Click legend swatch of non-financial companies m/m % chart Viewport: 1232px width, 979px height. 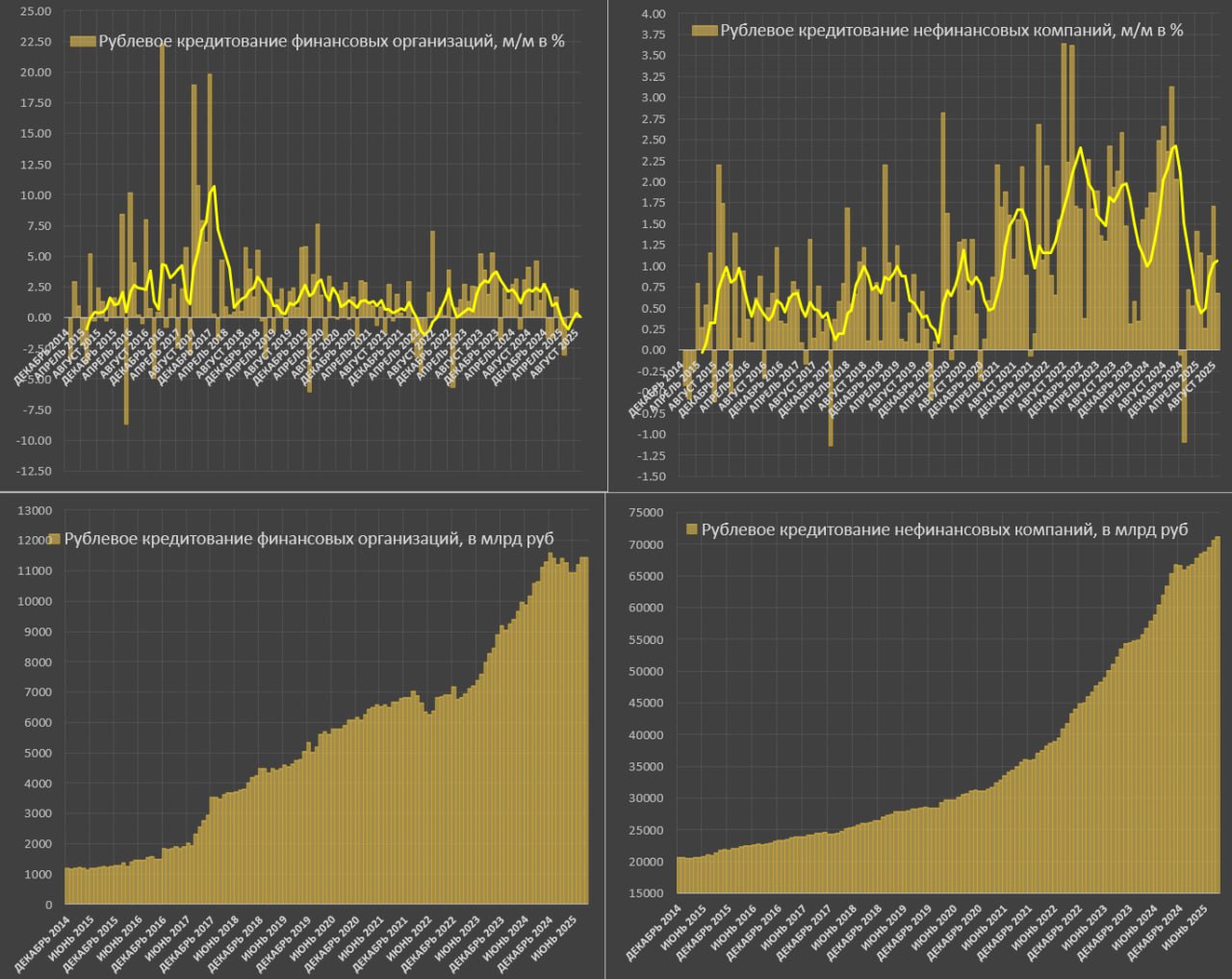705,31
